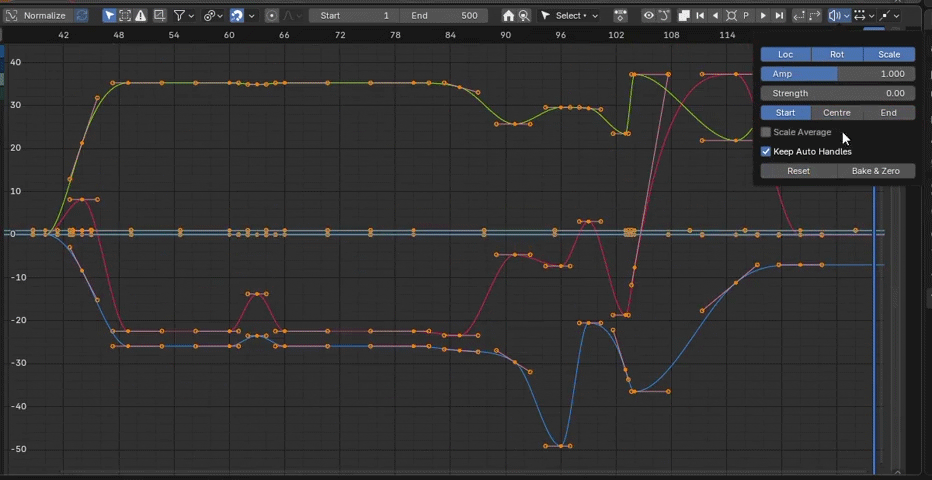Select the arrow tweak tool icon
The width and height of the screenshot is (932, 480).
[x=110, y=16]
